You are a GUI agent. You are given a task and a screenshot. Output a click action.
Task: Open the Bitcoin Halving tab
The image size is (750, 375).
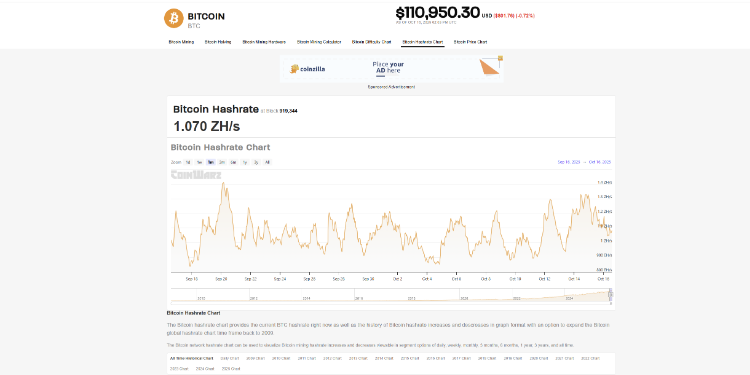click(218, 42)
